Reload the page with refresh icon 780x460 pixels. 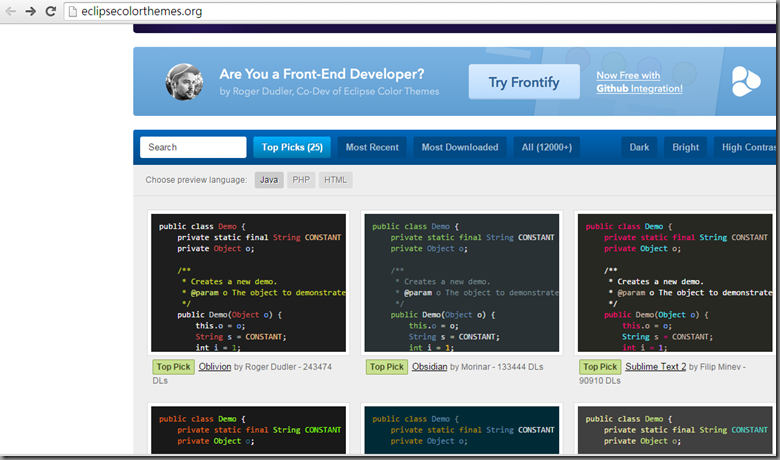[x=51, y=11]
